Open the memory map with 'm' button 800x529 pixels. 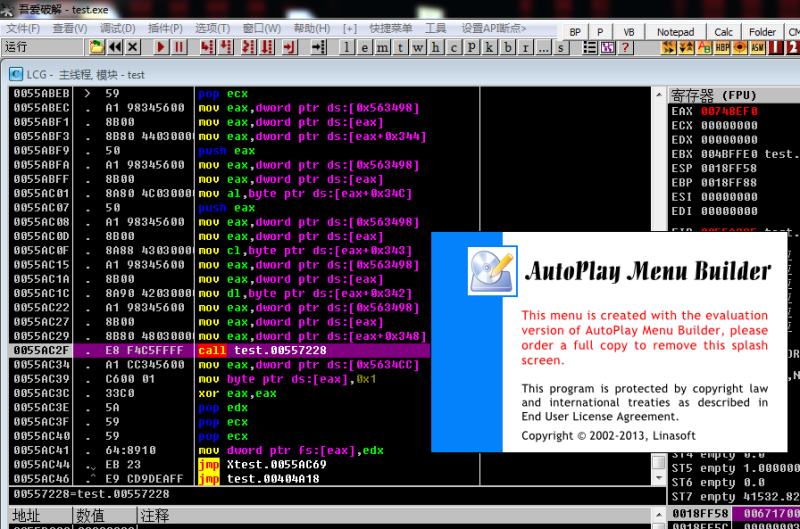382,47
